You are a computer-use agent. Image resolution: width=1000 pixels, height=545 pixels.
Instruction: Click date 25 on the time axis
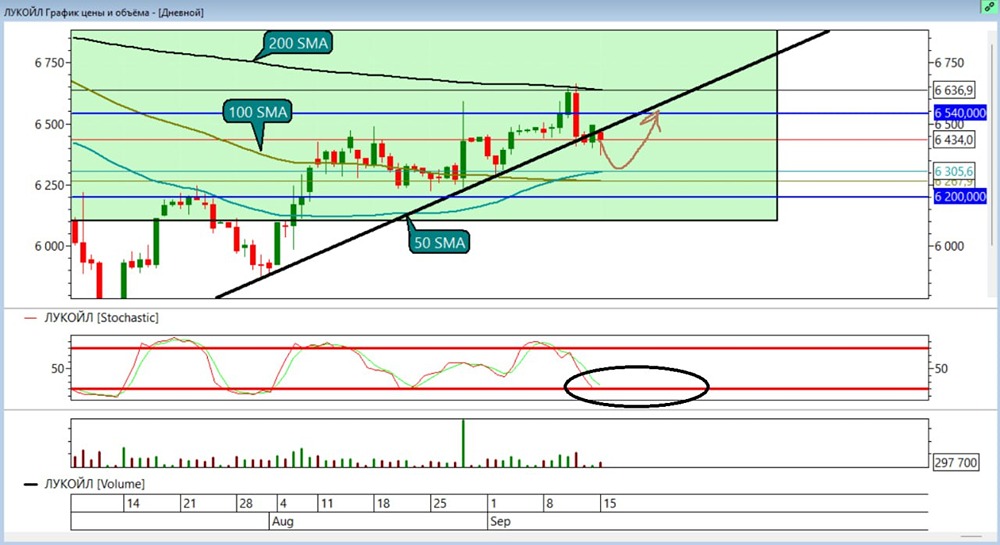click(x=439, y=503)
